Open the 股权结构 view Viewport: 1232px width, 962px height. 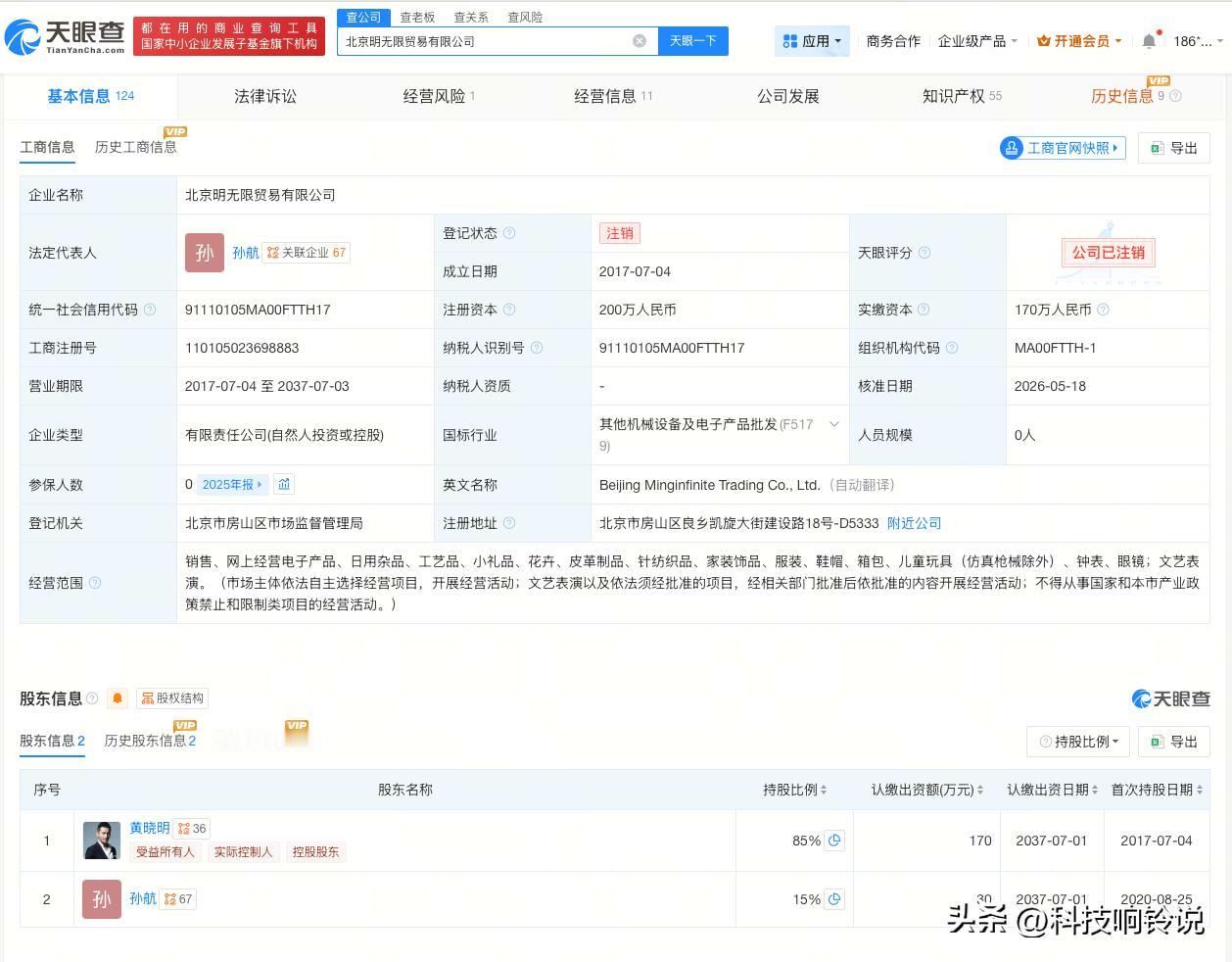pyautogui.click(x=172, y=698)
